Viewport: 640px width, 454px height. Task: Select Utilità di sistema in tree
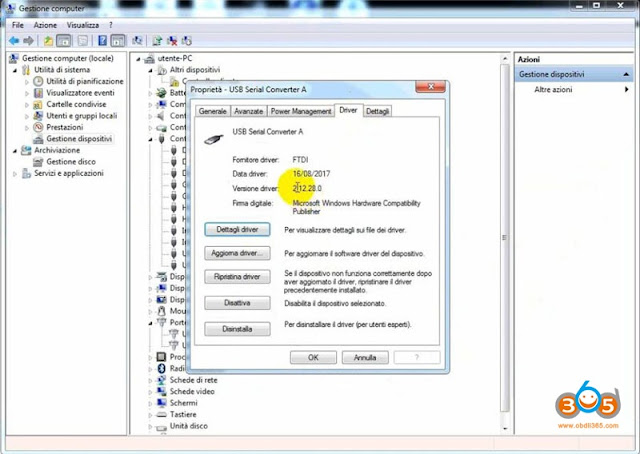pyautogui.click(x=62, y=70)
